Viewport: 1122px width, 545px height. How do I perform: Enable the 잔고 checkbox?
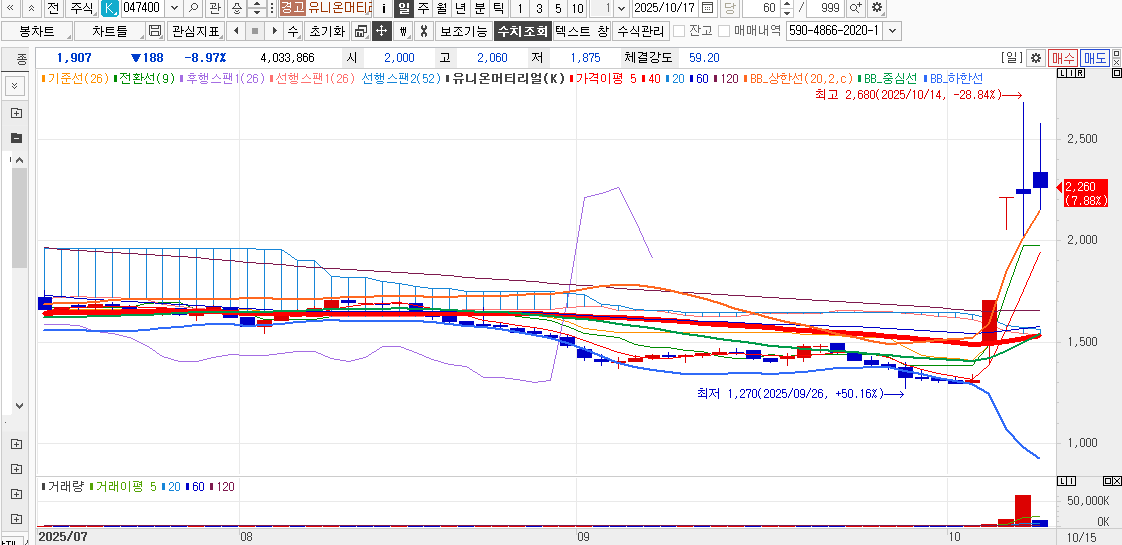pyautogui.click(x=679, y=31)
